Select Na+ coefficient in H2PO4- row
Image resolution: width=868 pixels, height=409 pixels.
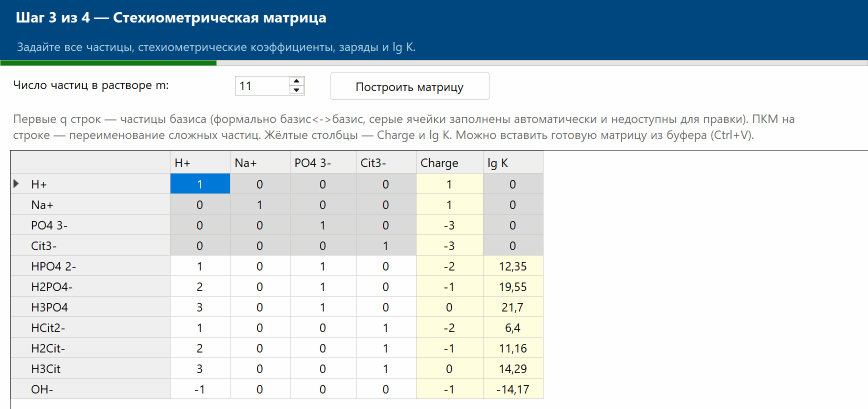(260, 286)
